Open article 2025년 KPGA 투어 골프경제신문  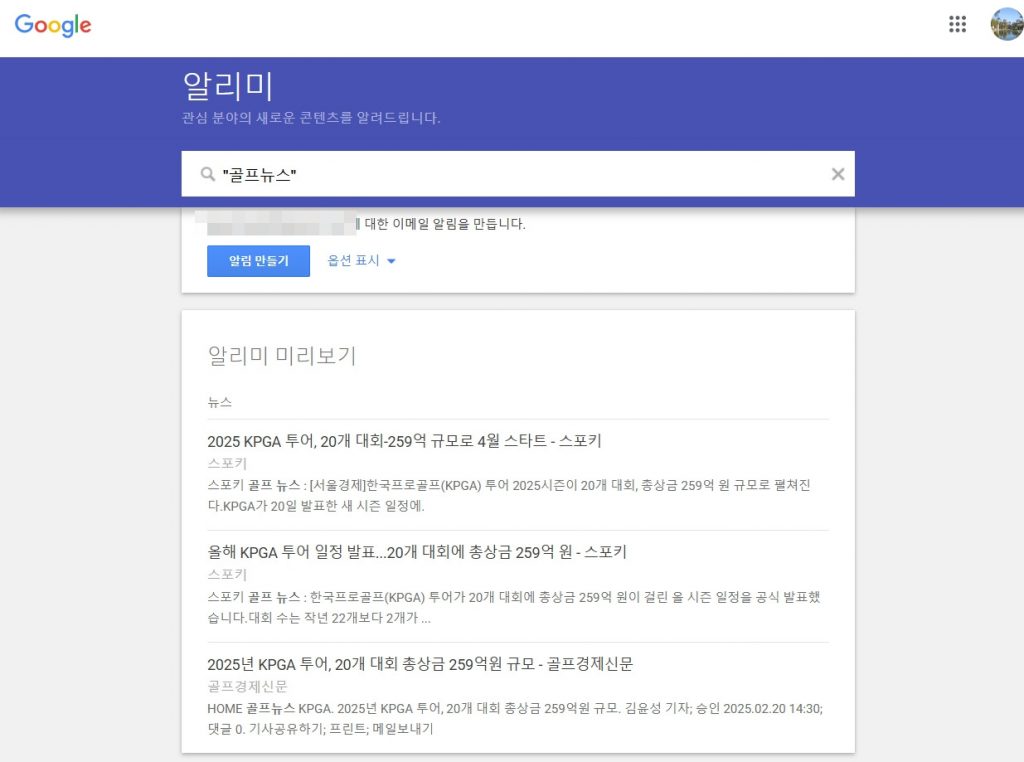click(420, 664)
